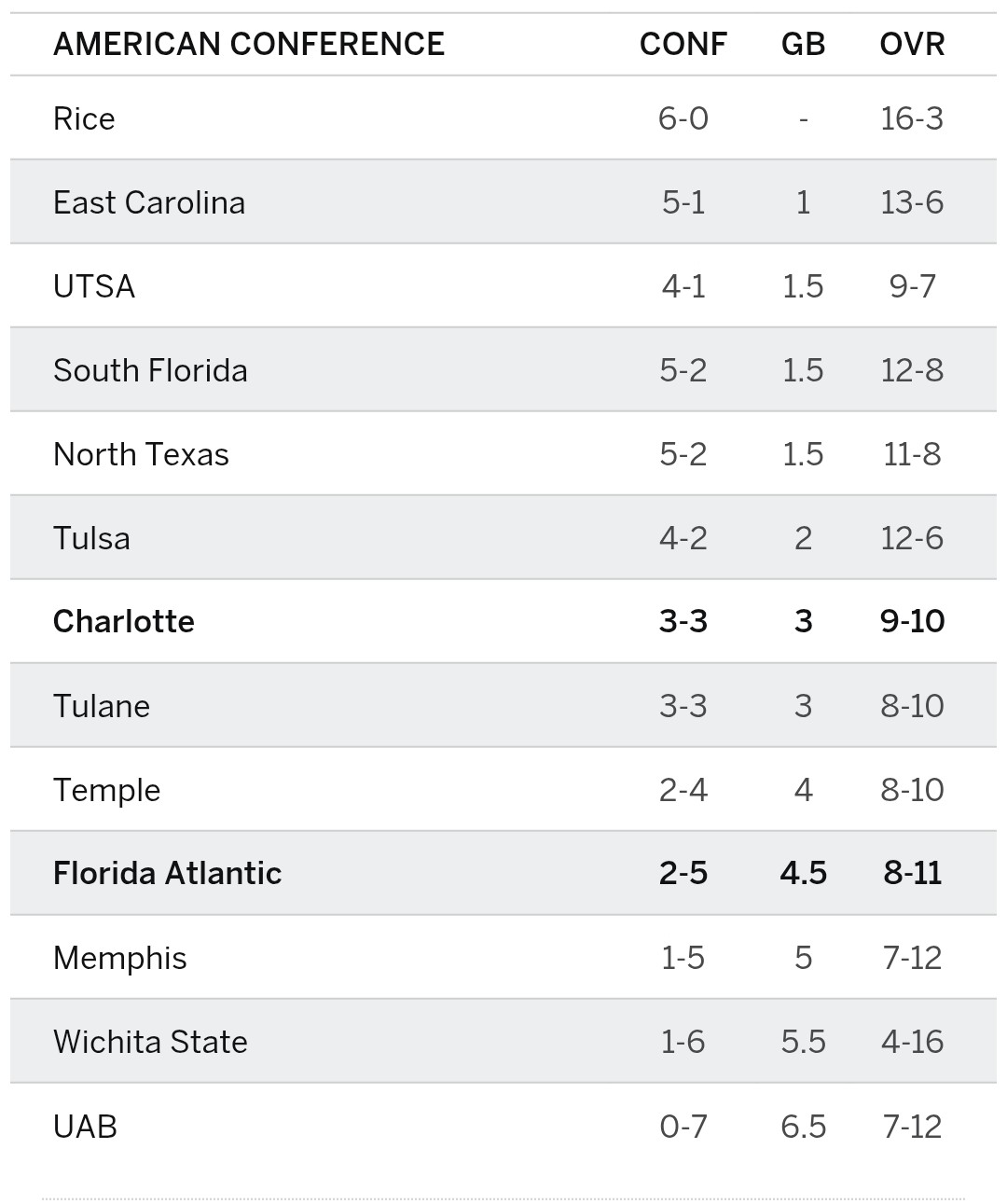1007x1204 pixels.
Task: Click the UAB team name
Action: (85, 1126)
